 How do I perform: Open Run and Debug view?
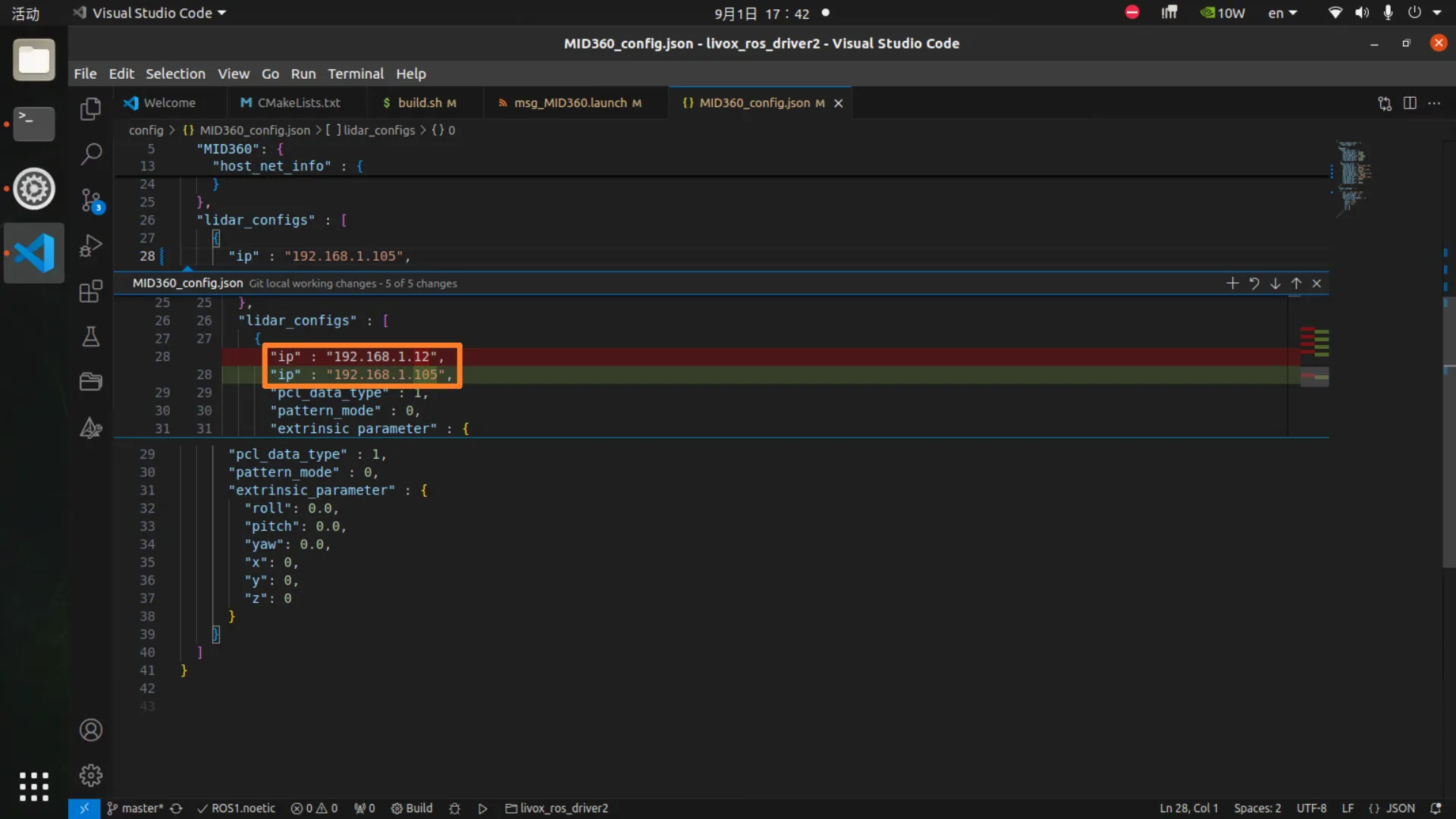pos(90,246)
